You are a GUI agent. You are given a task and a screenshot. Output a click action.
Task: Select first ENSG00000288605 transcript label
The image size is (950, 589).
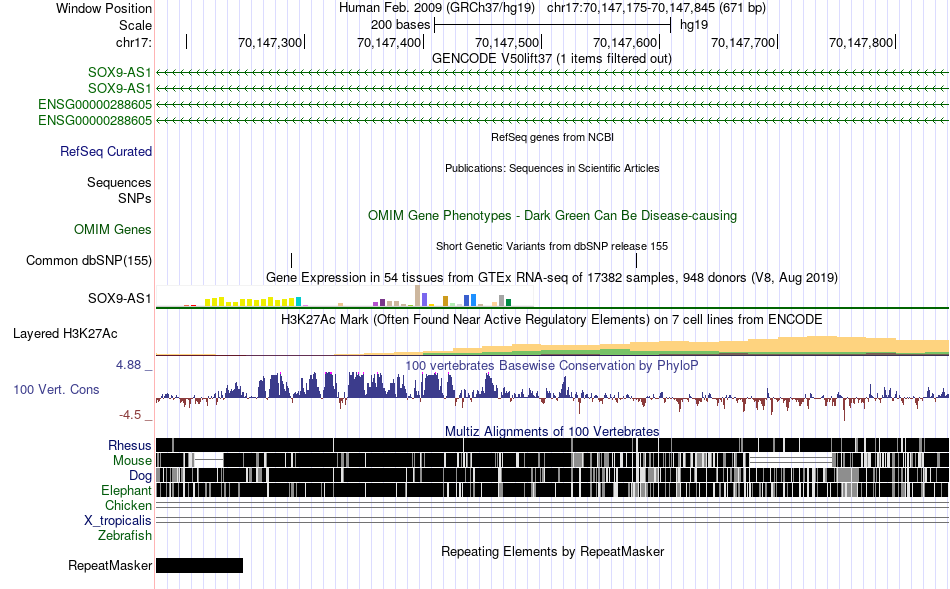[95, 104]
